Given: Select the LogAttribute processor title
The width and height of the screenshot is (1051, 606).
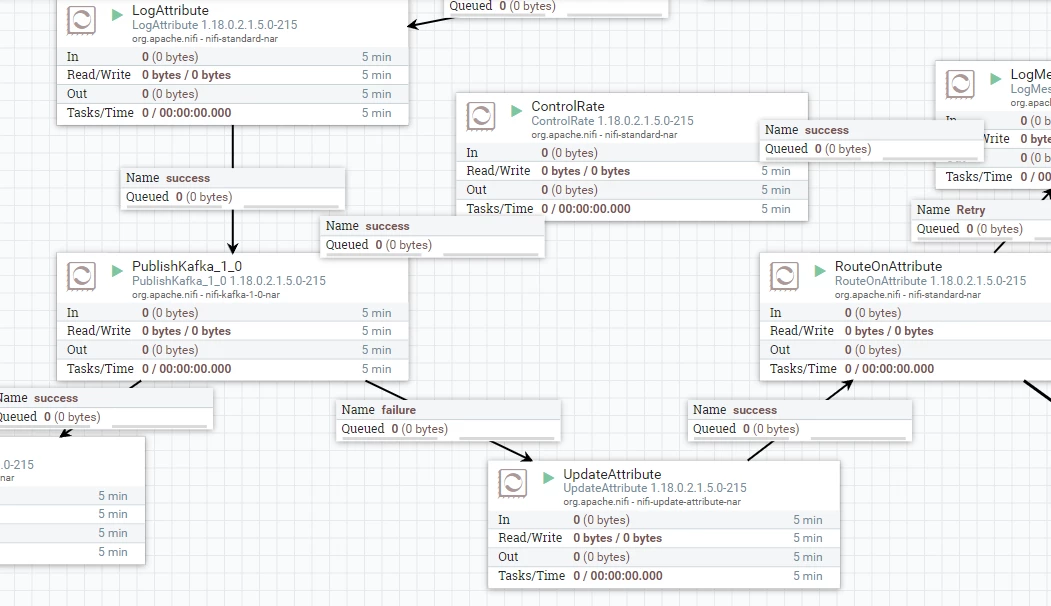Looking at the screenshot, I should tap(170, 11).
